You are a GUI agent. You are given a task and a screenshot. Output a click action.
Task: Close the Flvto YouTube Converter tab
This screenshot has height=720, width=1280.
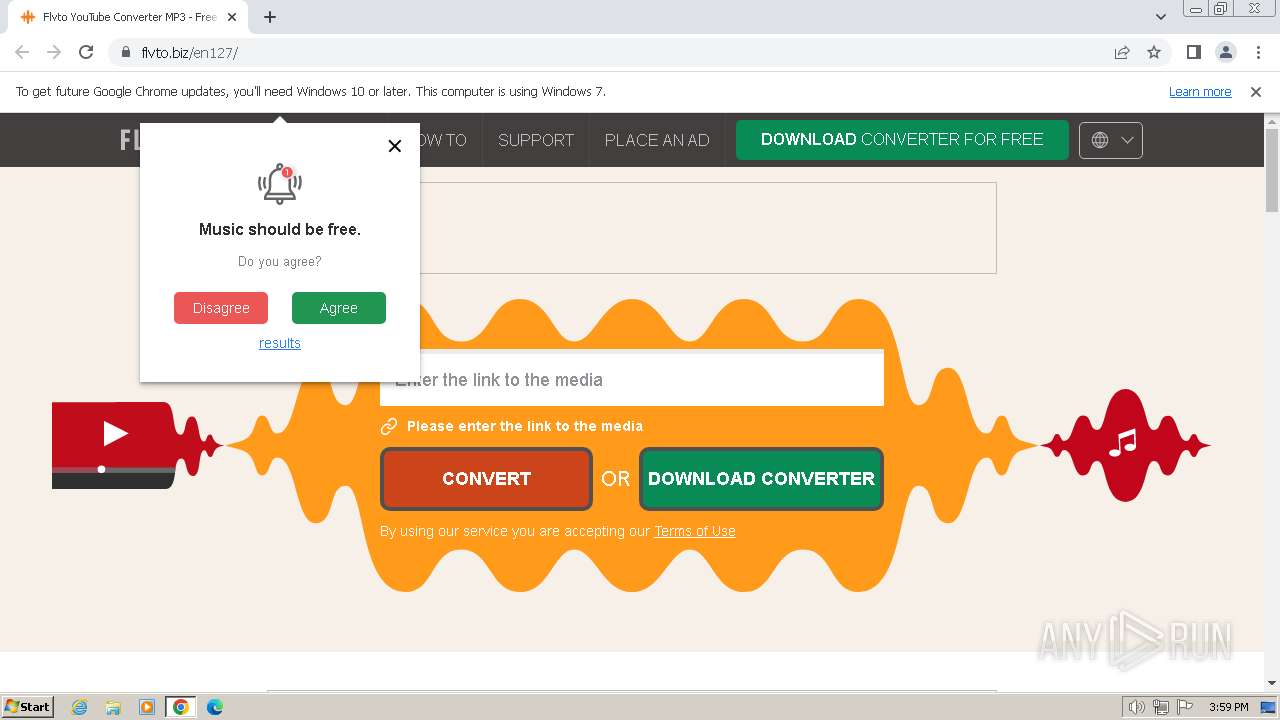tap(233, 17)
